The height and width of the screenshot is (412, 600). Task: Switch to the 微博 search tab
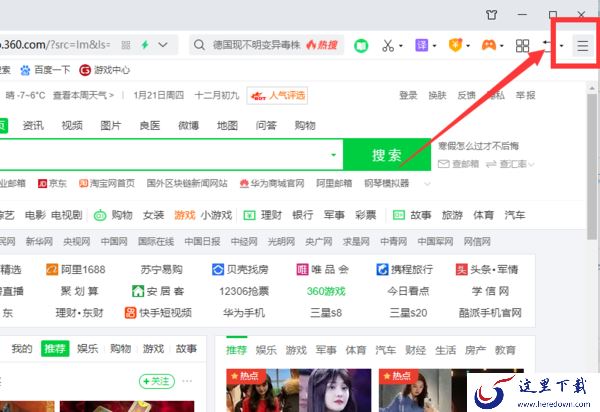pos(188,125)
